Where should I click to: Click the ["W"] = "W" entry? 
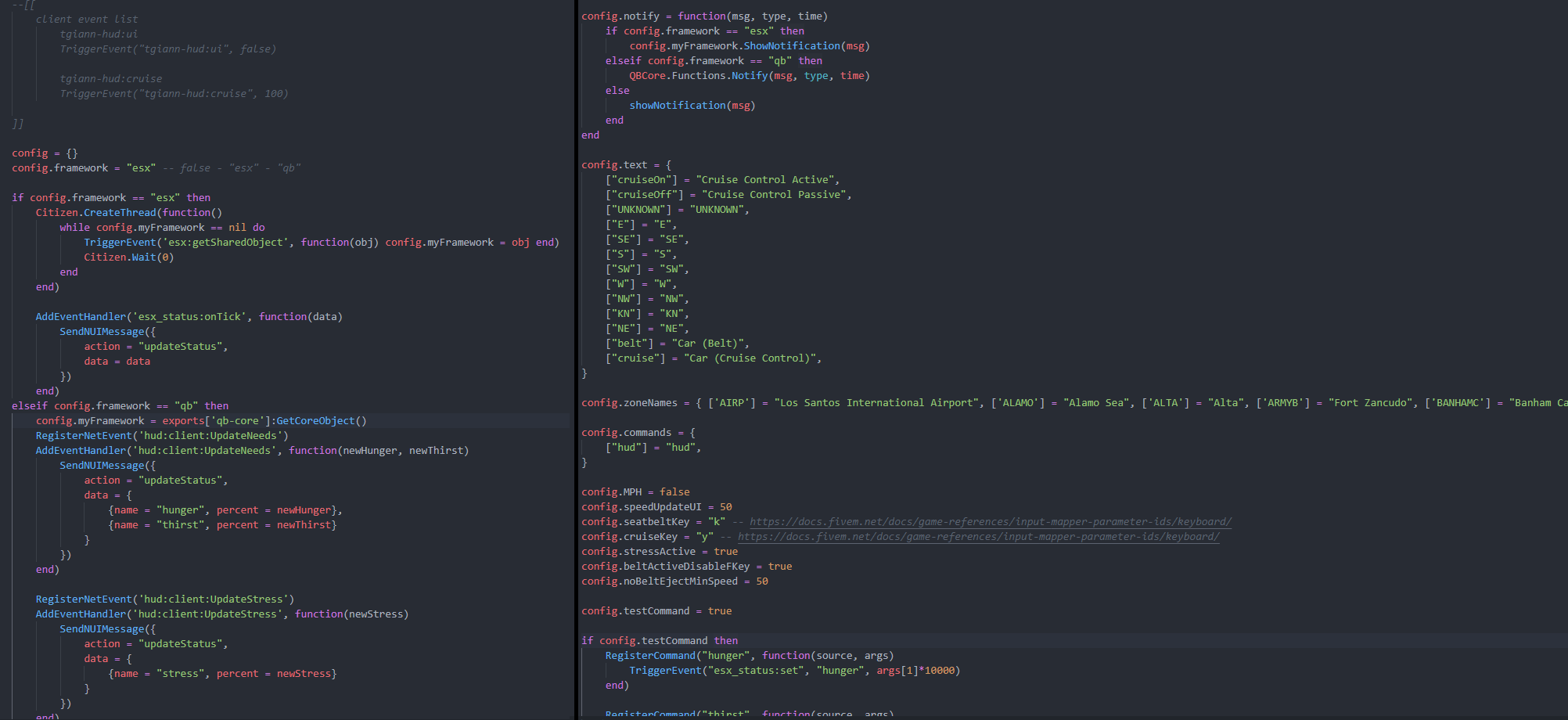(x=642, y=283)
